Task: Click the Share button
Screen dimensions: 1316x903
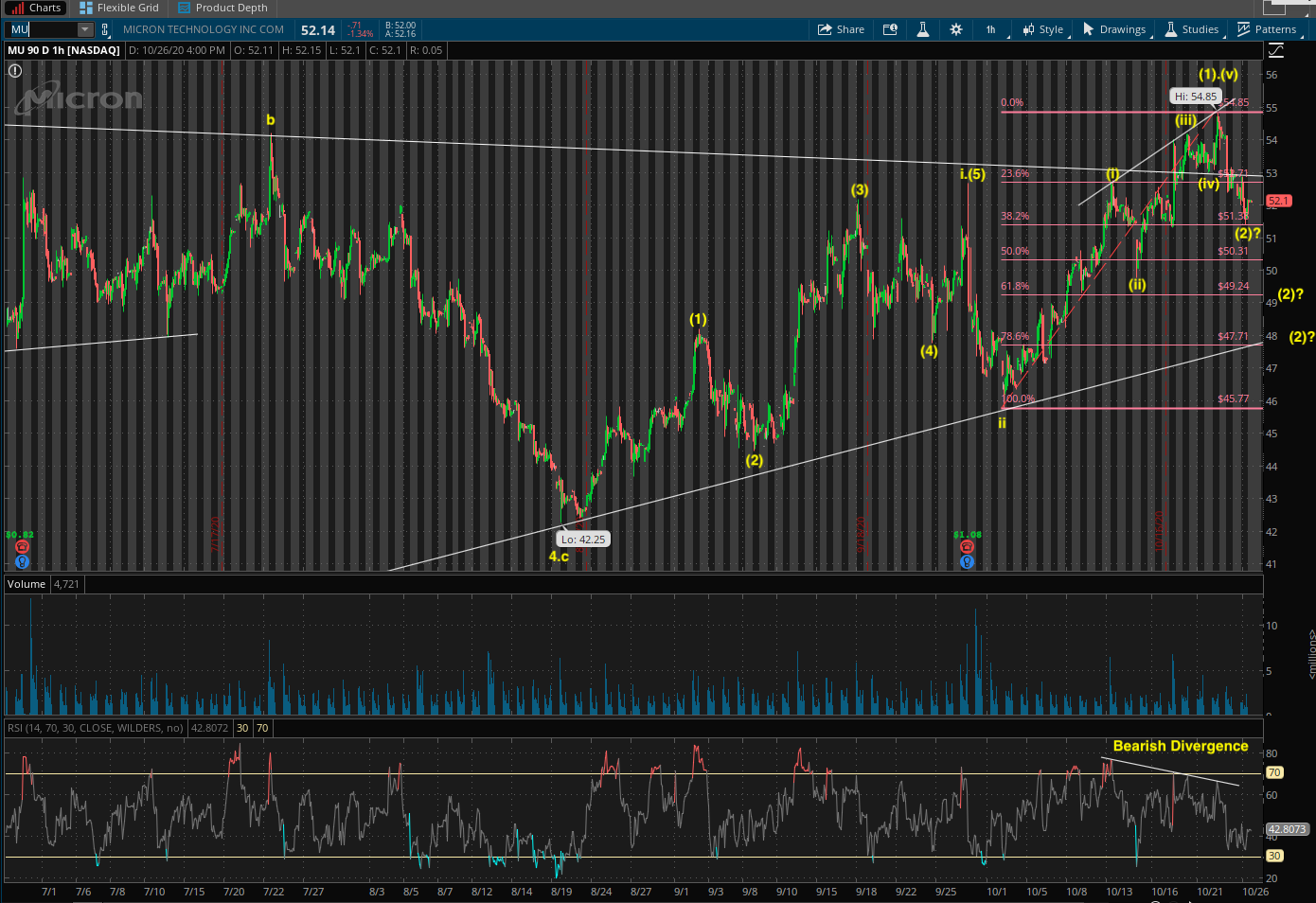Action: [x=841, y=29]
